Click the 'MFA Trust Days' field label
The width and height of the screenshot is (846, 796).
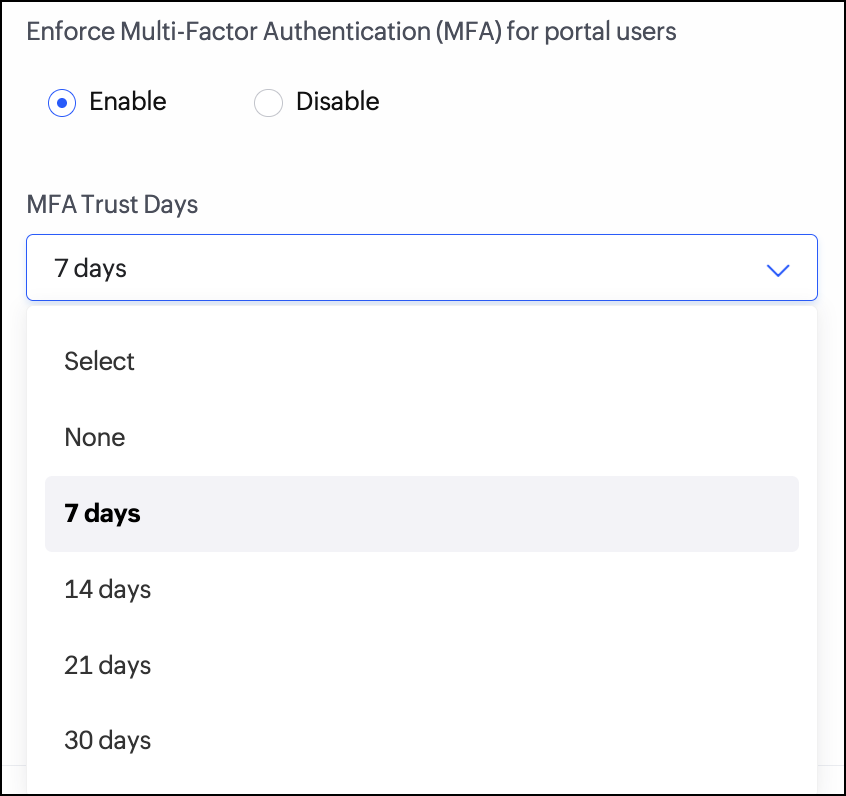pyautogui.click(x=112, y=205)
